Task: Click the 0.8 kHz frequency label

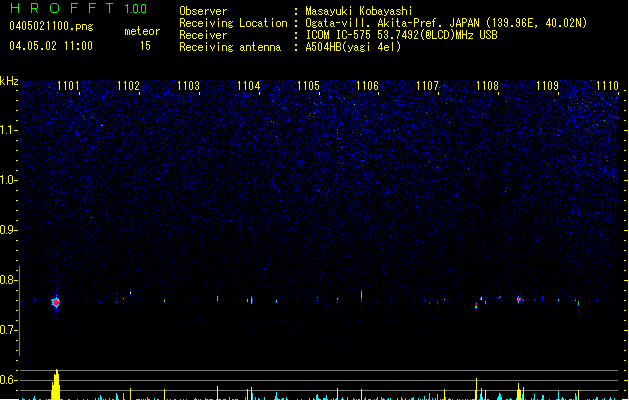Action: pos(8,280)
